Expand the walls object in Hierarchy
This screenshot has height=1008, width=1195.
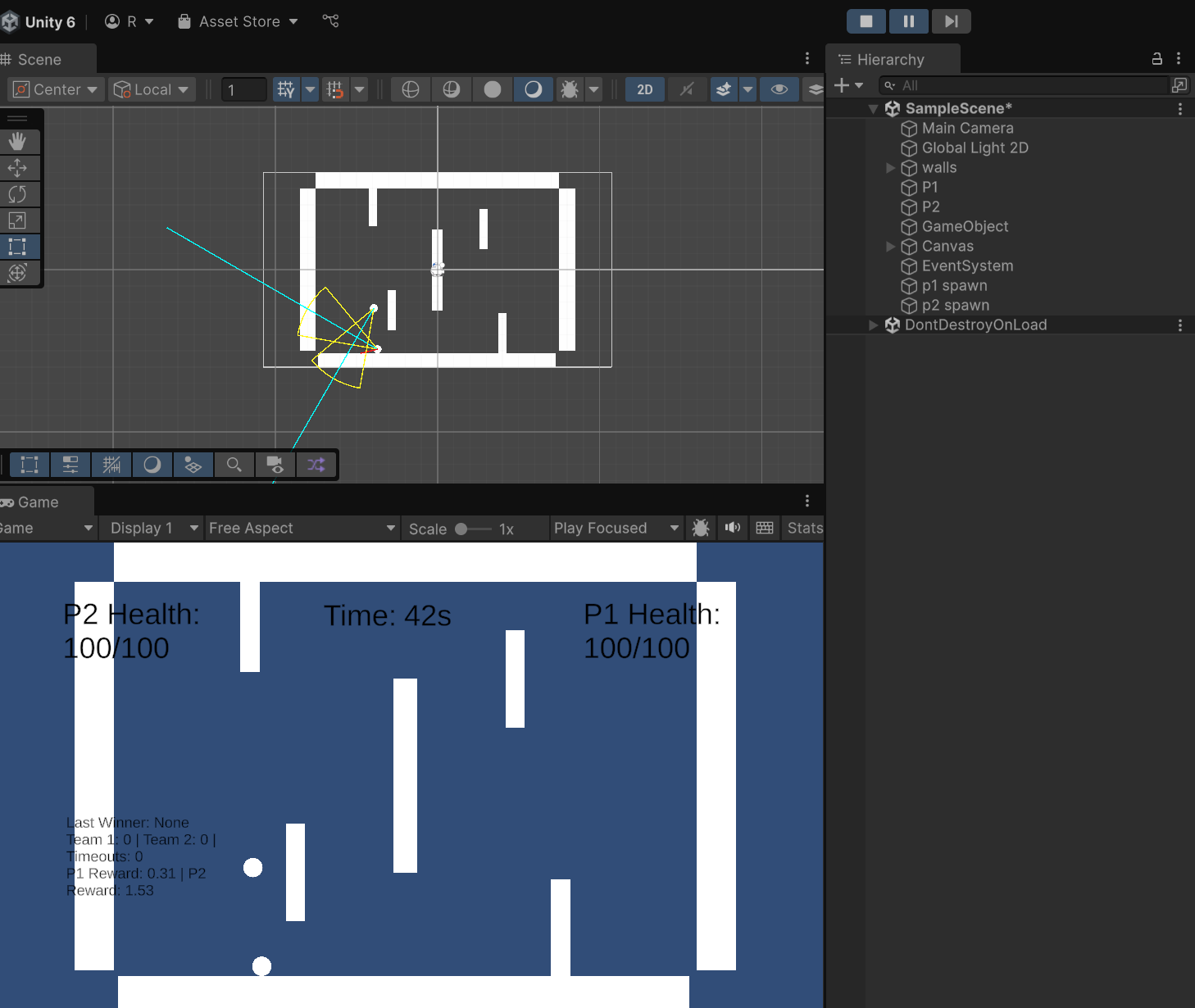click(x=891, y=168)
